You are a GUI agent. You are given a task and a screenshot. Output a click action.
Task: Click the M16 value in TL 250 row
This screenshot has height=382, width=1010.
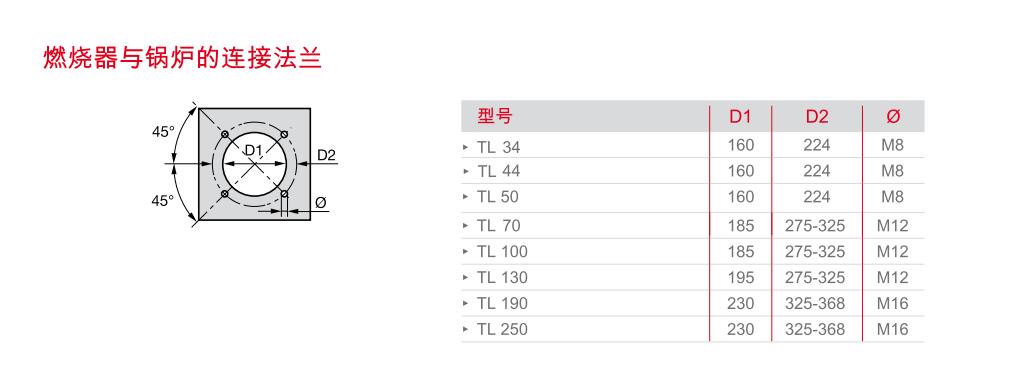(x=893, y=329)
